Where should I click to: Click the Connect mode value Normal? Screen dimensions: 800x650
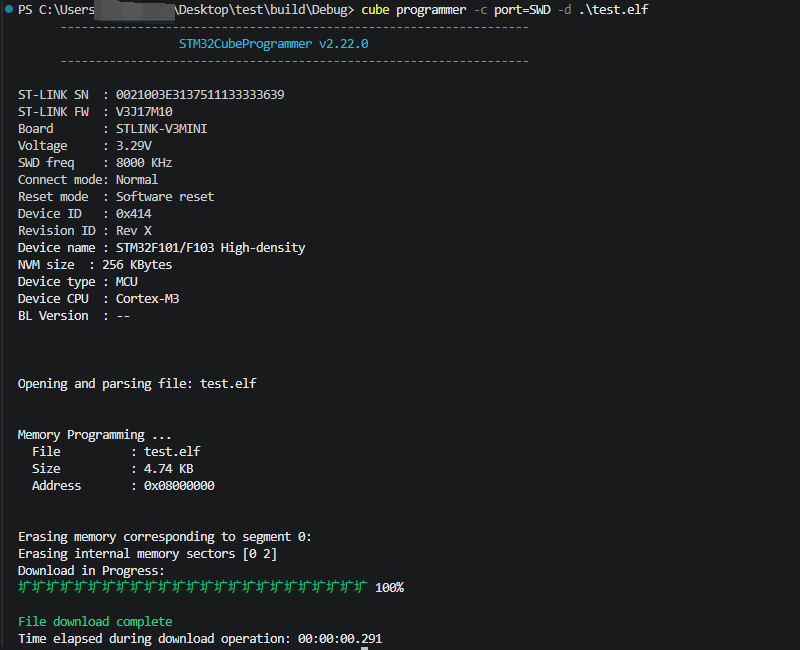[x=137, y=180]
